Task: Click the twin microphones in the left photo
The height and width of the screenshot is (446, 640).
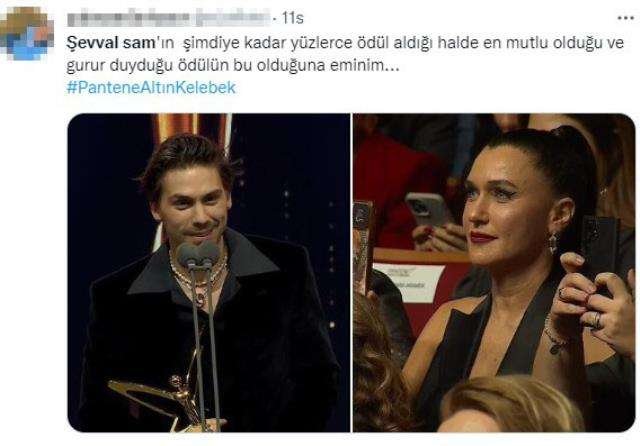Action: pos(198,254)
